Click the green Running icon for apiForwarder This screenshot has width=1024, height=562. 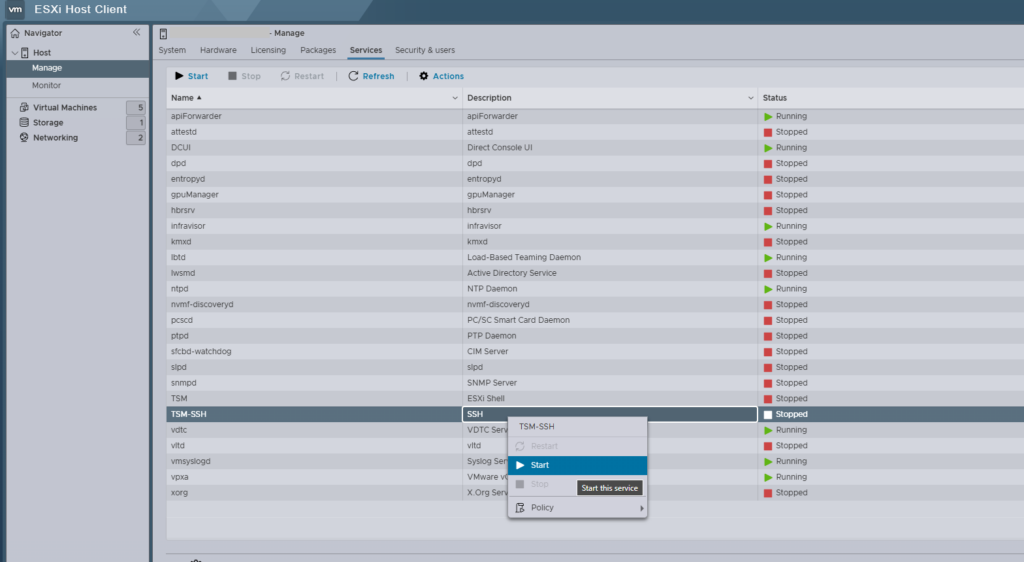[768, 117]
